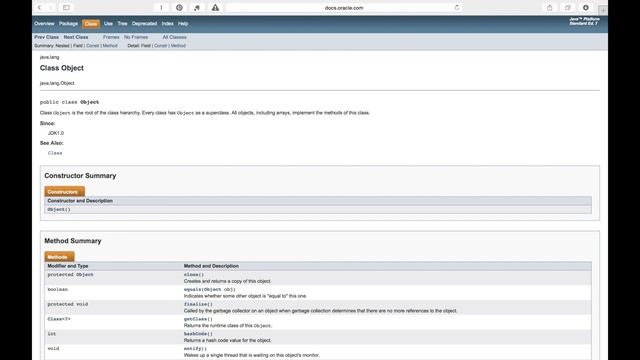Click the Frames link
Viewport: 640px width, 360px height.
(111, 37)
